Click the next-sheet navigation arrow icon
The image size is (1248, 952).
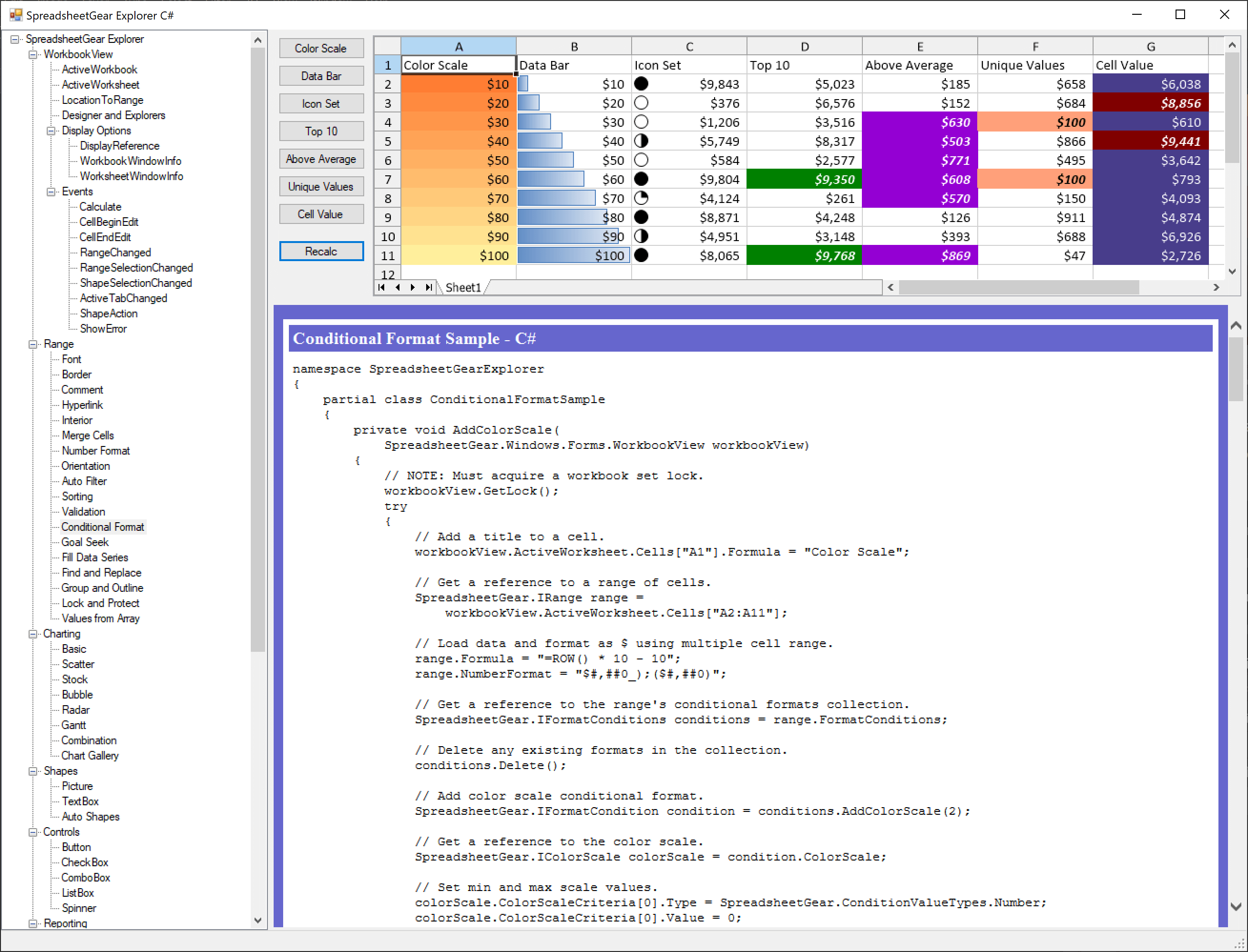click(x=413, y=287)
